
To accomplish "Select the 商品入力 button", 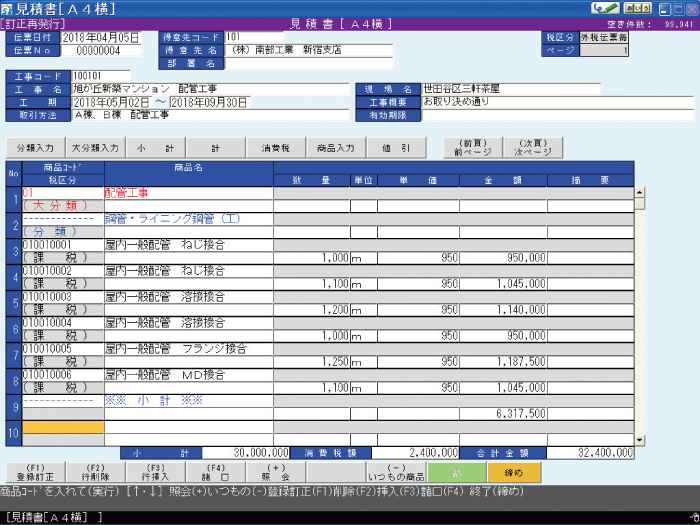I will click(335, 147).
